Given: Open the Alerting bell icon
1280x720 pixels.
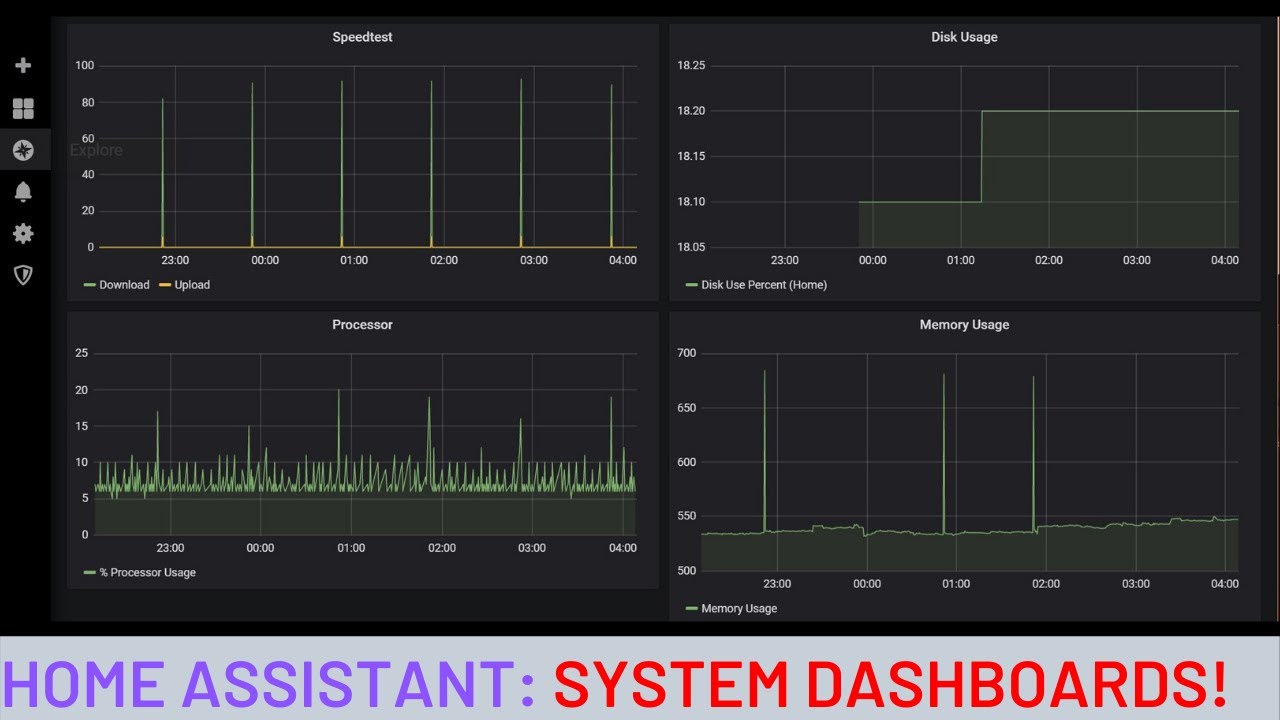Looking at the screenshot, I should click(x=23, y=191).
